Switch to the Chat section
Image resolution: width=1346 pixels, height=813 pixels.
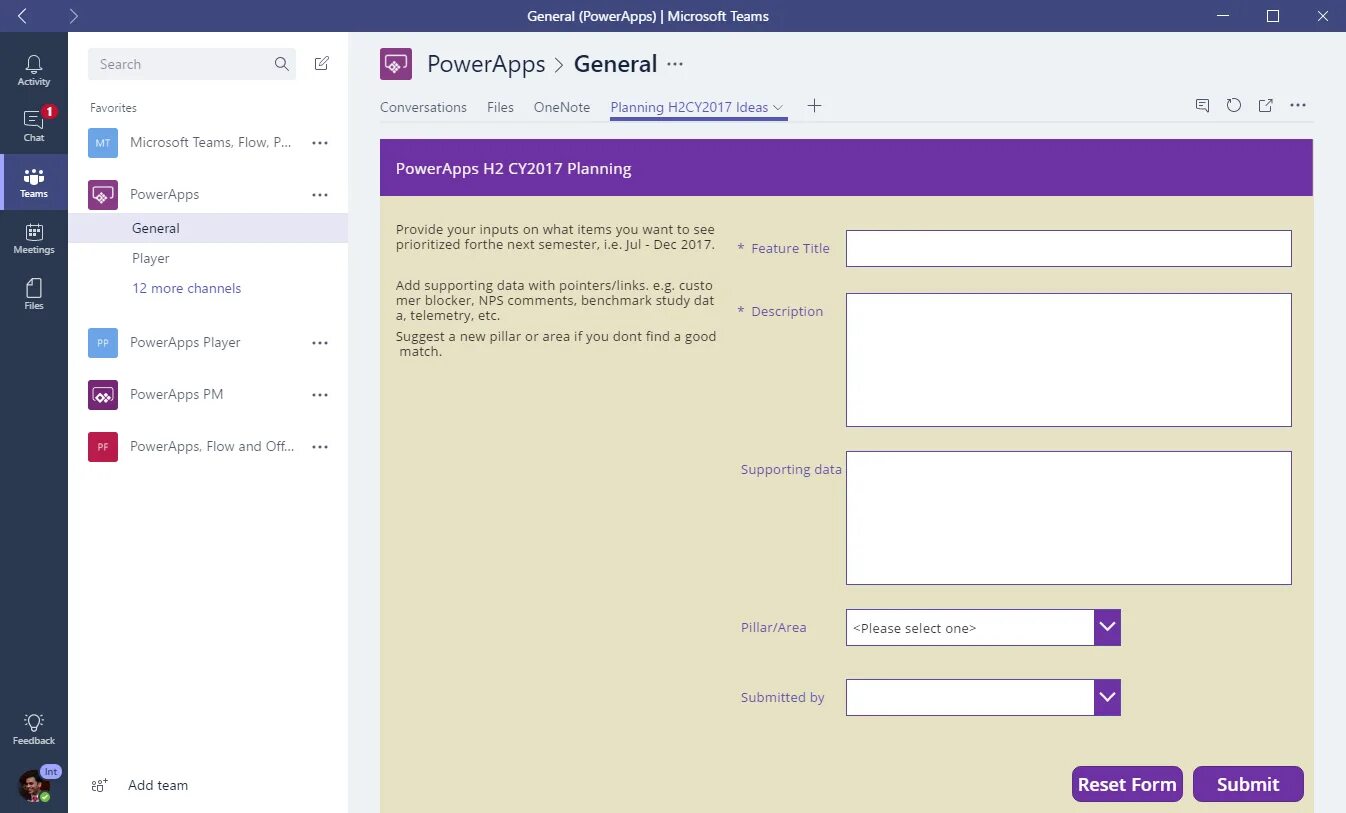point(33,124)
